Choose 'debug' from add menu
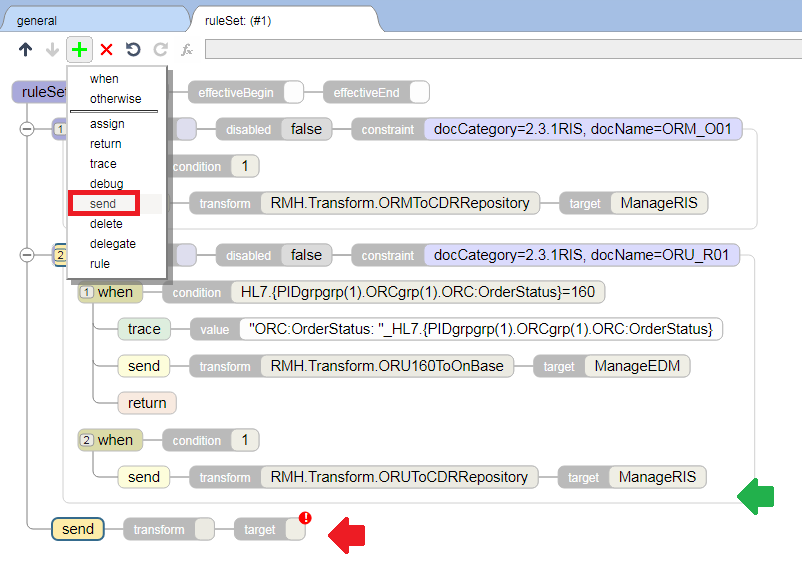Viewport: 802px width, 571px height. click(x=107, y=184)
